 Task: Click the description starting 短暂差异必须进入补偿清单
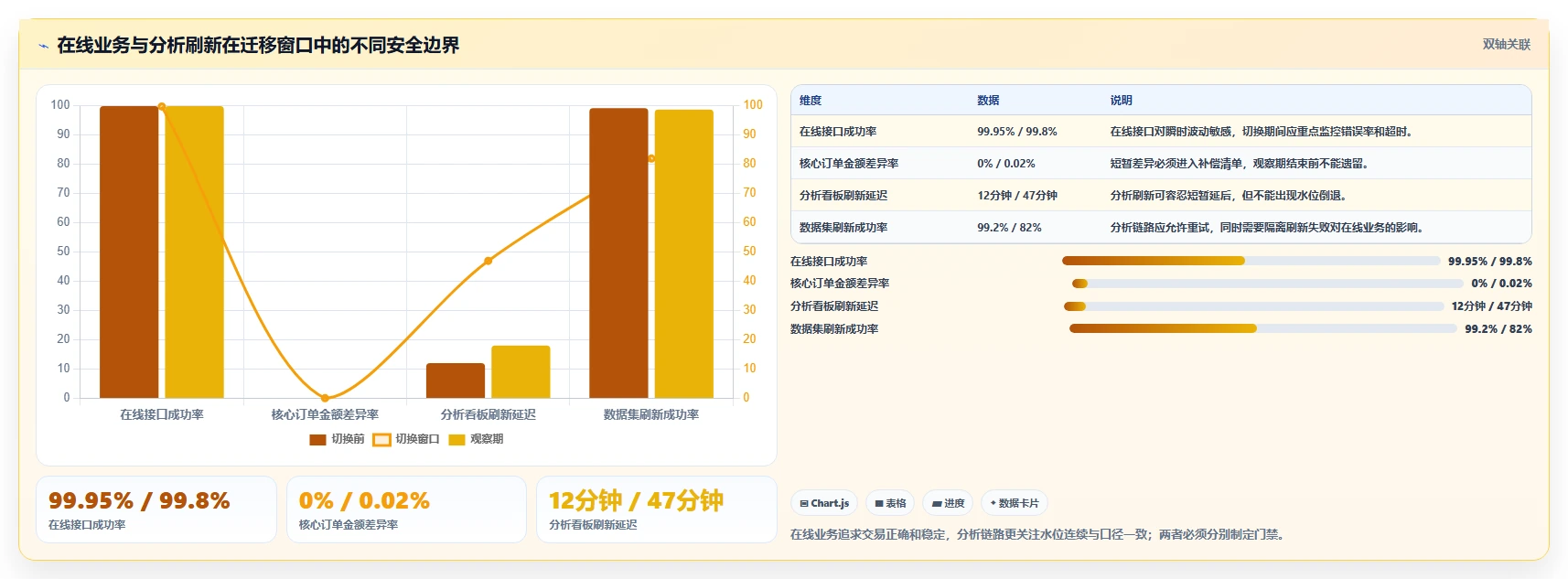pos(1240,164)
